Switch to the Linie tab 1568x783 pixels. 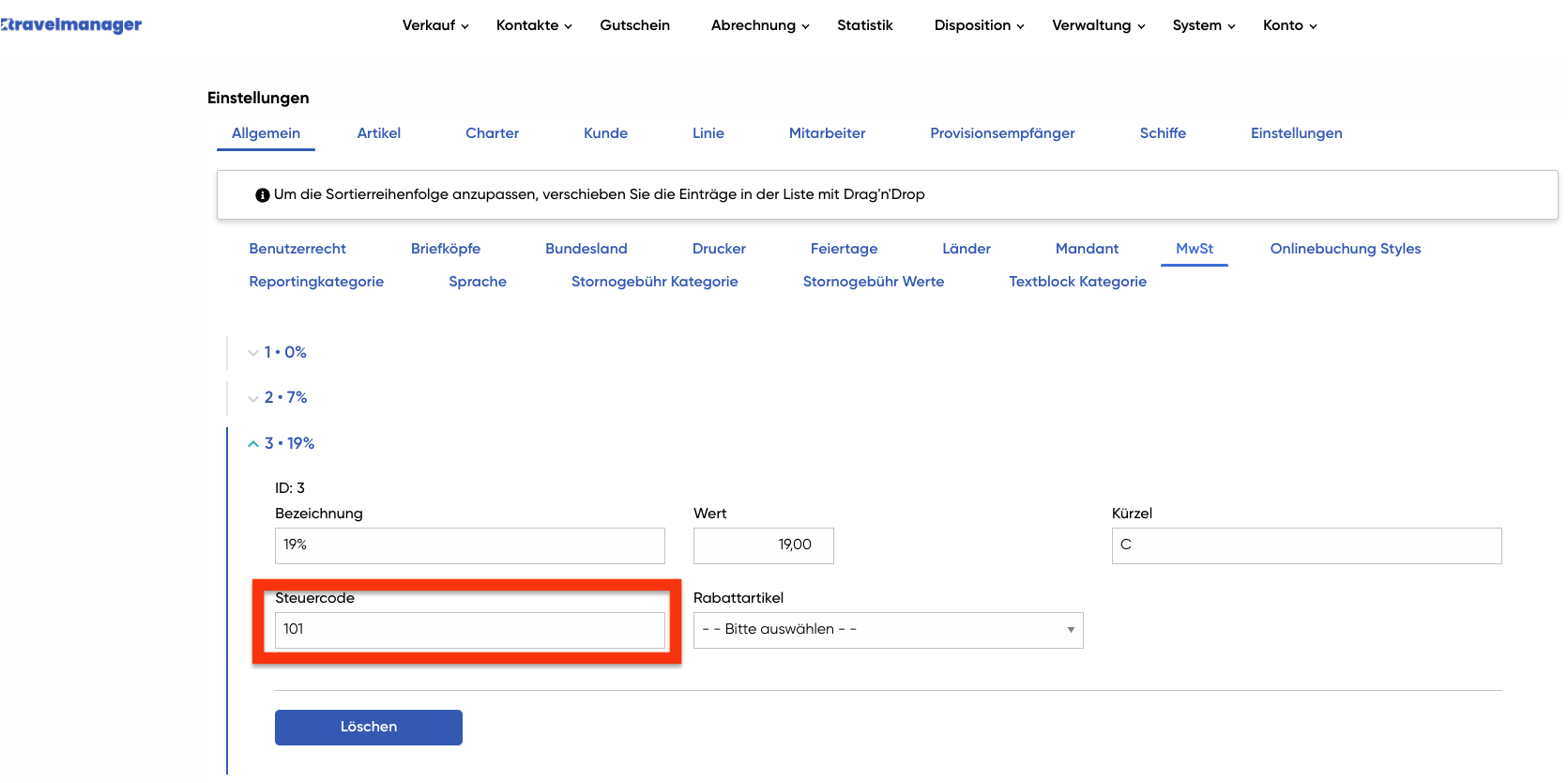[x=708, y=133]
